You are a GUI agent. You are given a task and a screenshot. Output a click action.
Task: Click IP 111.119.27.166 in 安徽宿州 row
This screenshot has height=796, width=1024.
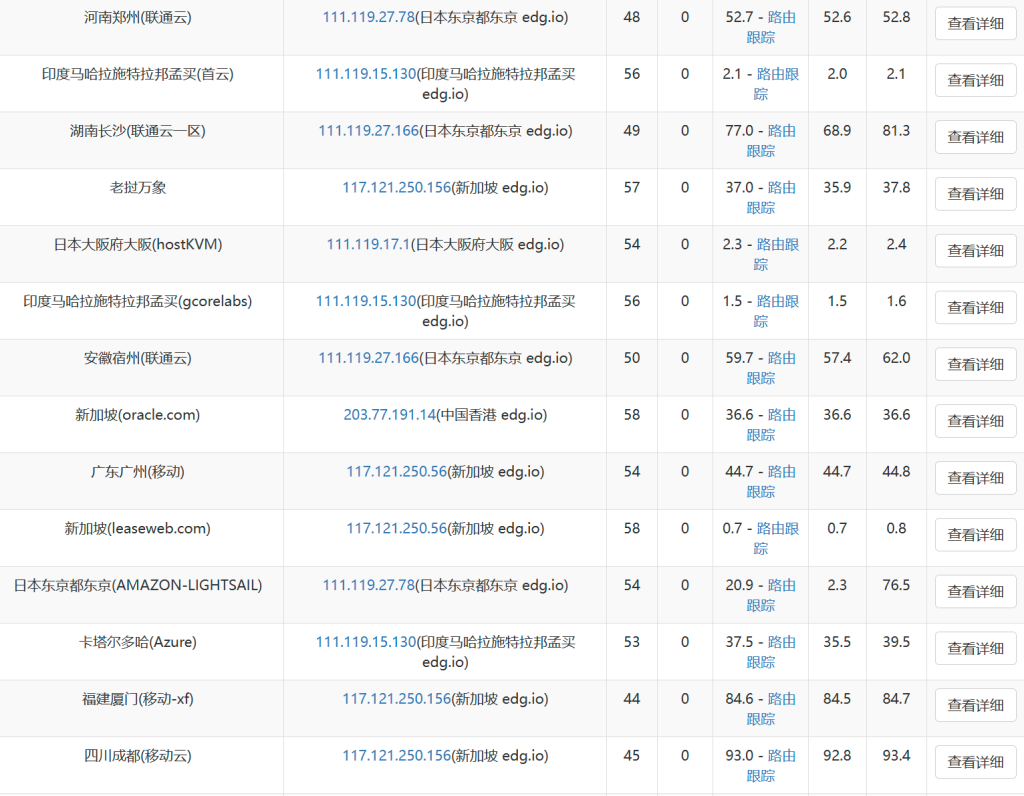[368, 358]
